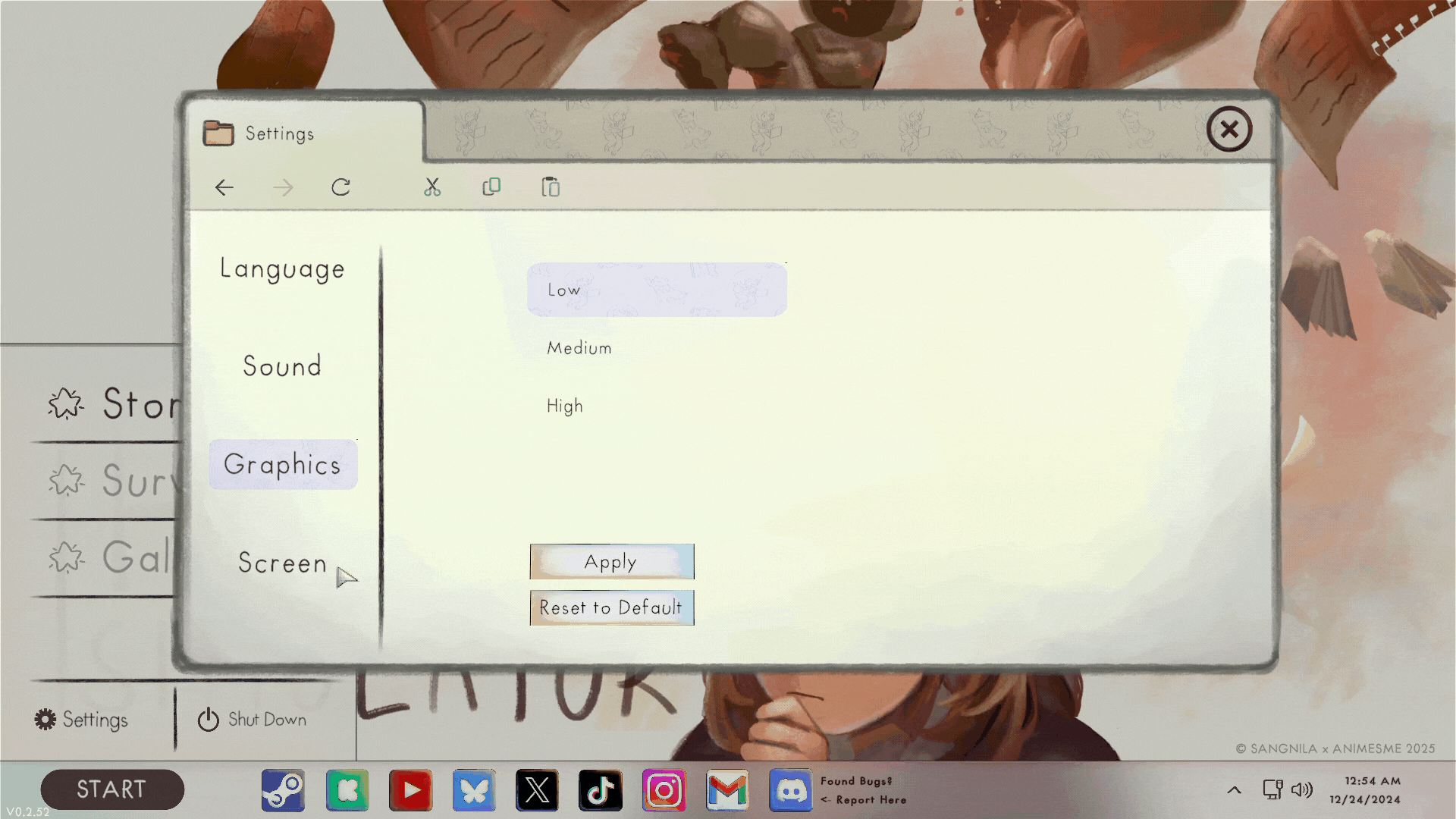Switch to the Language settings tab
Viewport: 1456px width, 819px height.
[282, 269]
